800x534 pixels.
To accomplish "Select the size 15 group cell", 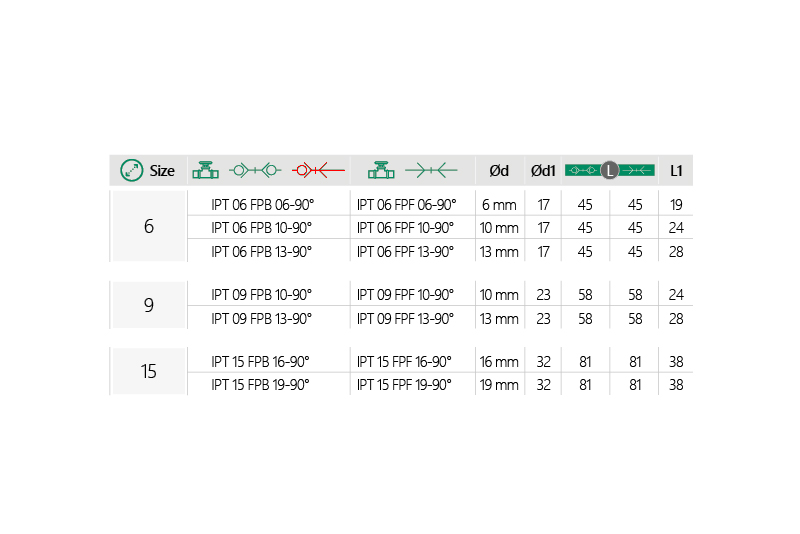I will tap(149, 372).
